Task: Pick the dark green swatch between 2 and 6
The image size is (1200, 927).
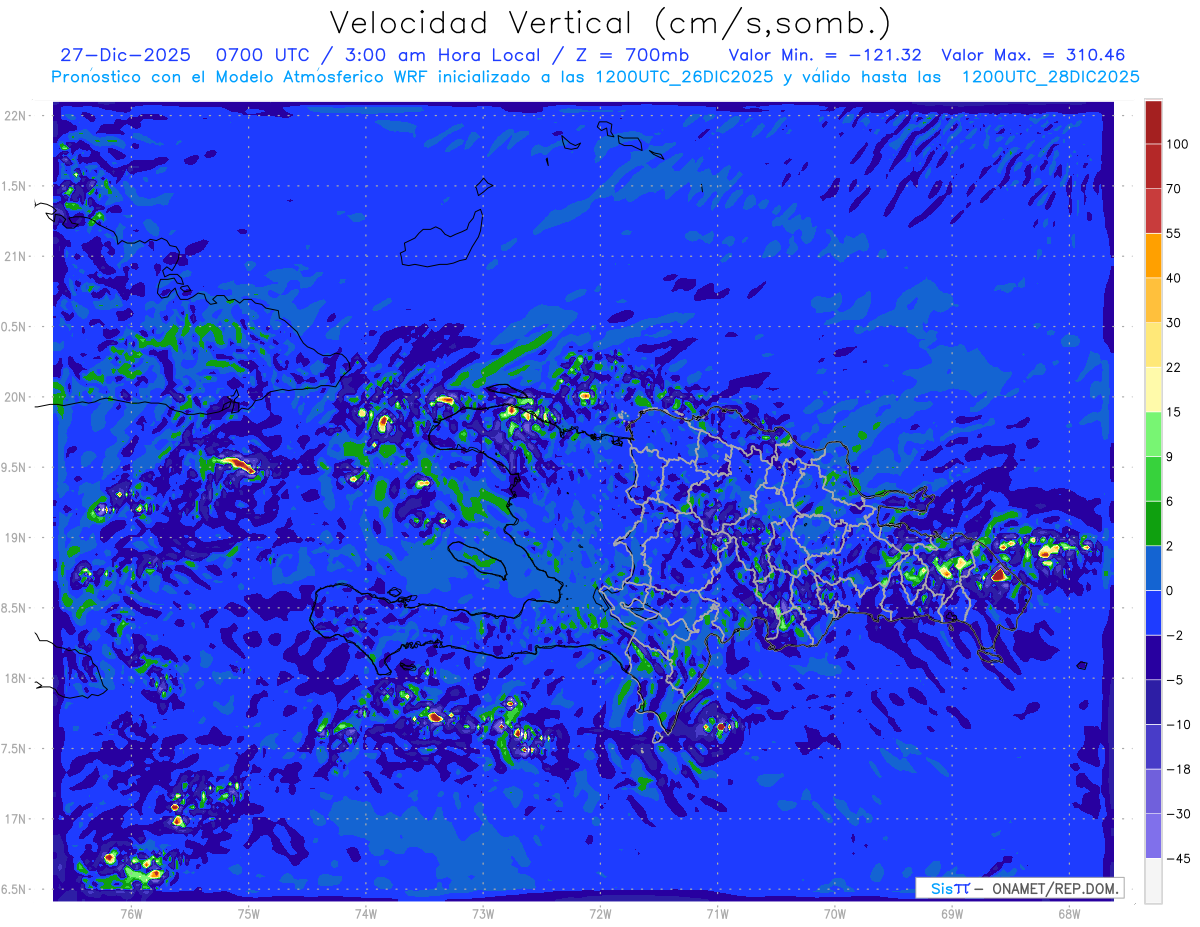Action: pyautogui.click(x=1153, y=523)
